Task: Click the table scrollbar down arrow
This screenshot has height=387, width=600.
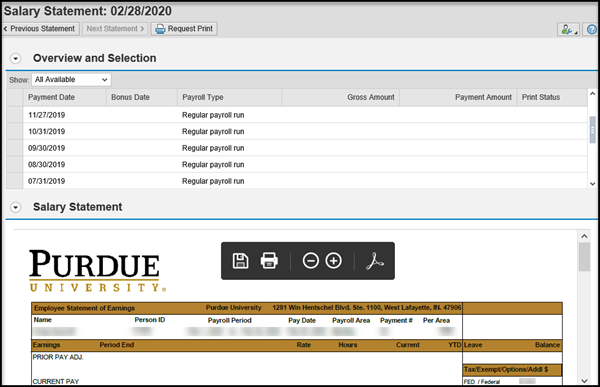Action: click(x=592, y=184)
